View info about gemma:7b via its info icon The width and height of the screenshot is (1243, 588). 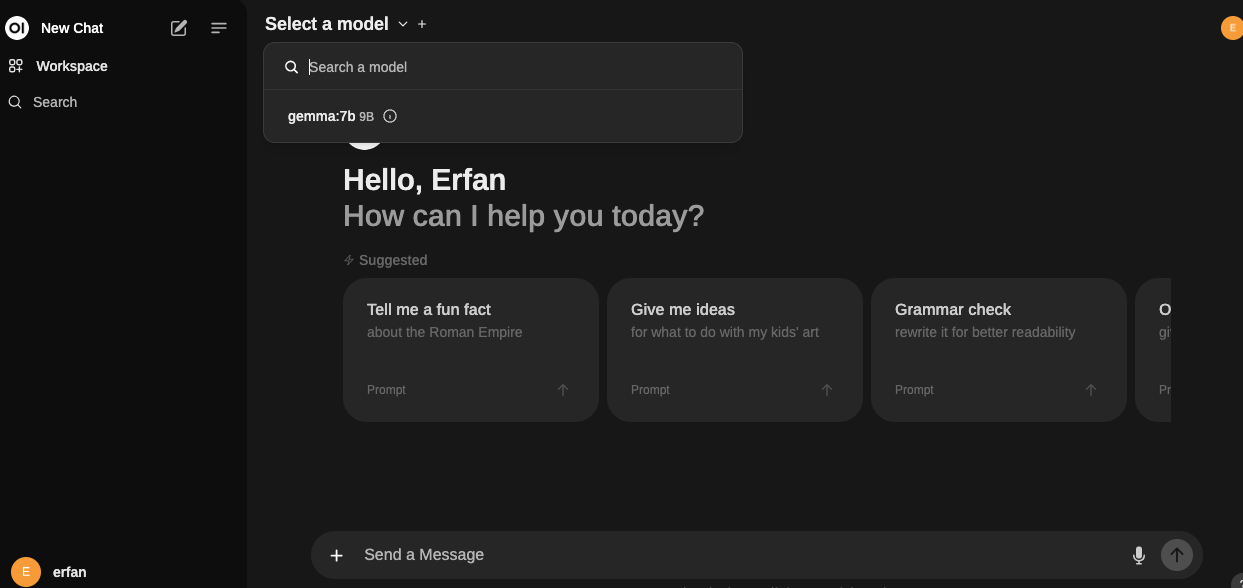390,116
